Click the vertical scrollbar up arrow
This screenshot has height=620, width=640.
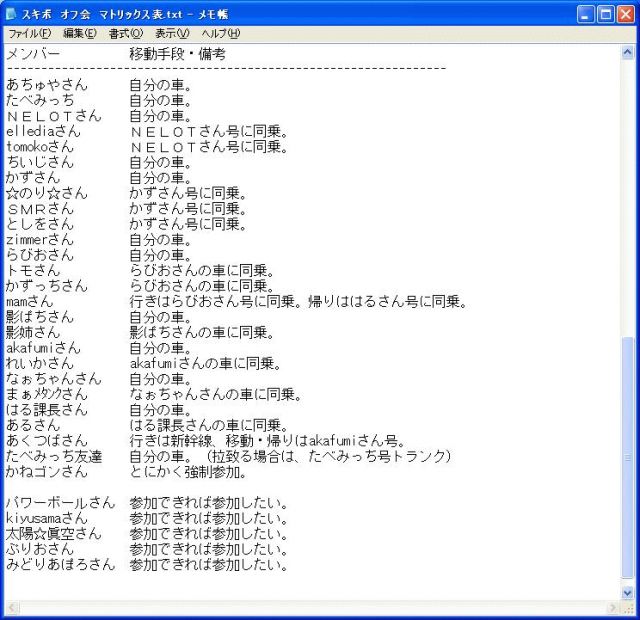[628, 51]
